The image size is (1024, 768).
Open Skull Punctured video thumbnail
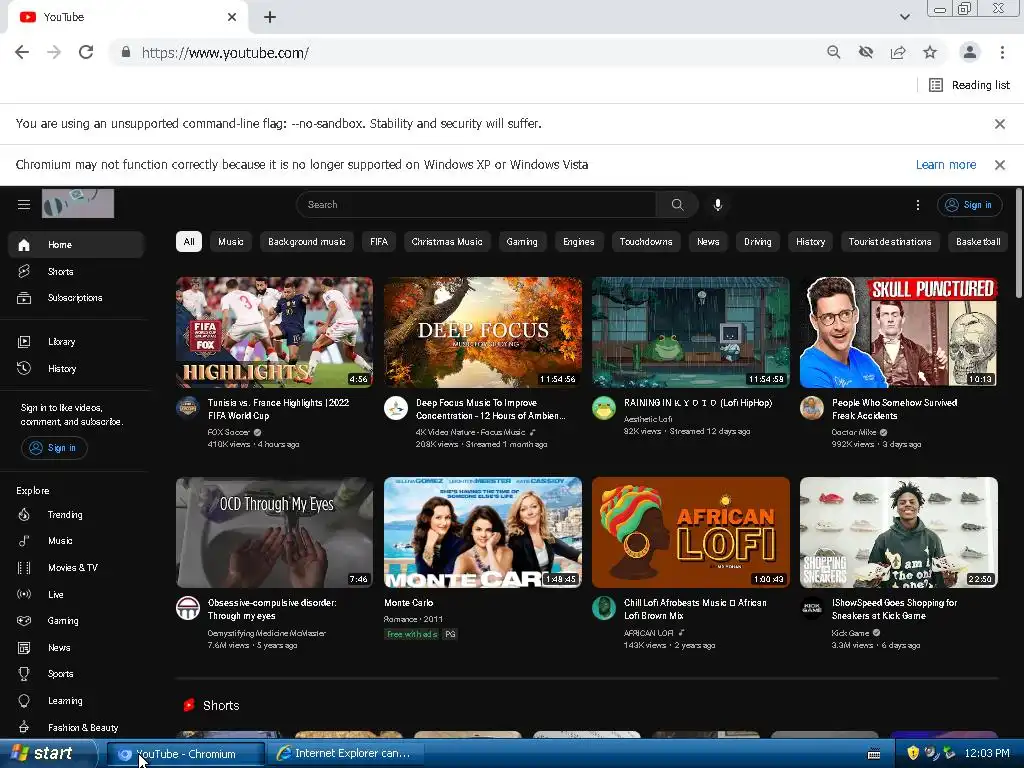click(899, 332)
